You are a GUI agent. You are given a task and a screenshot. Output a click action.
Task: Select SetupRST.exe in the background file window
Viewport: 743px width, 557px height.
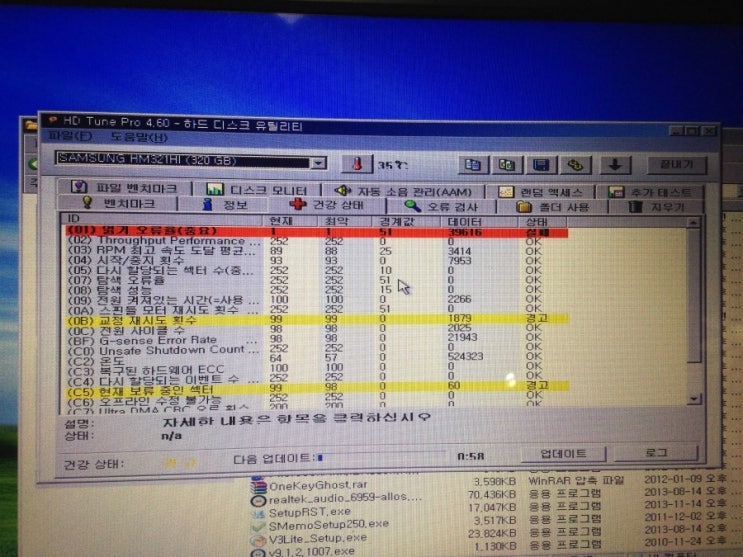coord(310,512)
